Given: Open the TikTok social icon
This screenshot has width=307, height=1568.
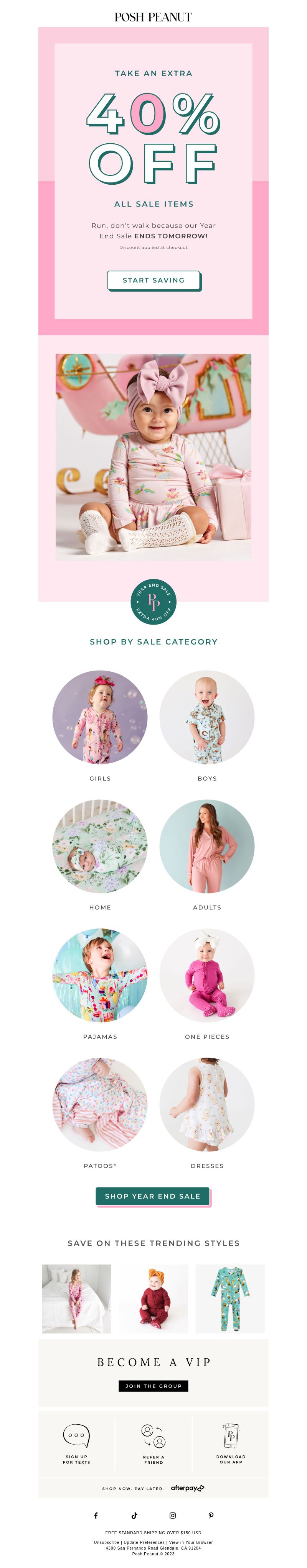Looking at the screenshot, I should [x=134, y=1515].
